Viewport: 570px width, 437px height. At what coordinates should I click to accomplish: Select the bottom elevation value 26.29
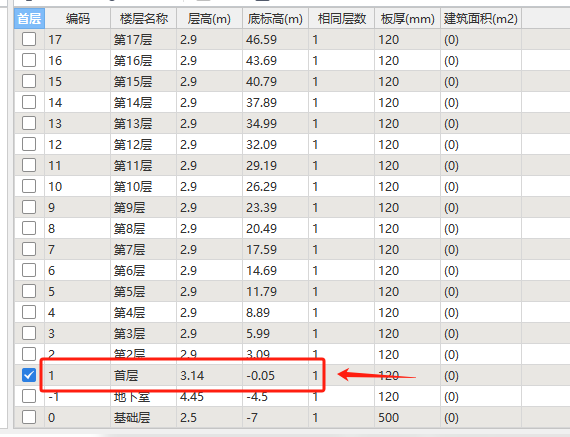coord(261,187)
